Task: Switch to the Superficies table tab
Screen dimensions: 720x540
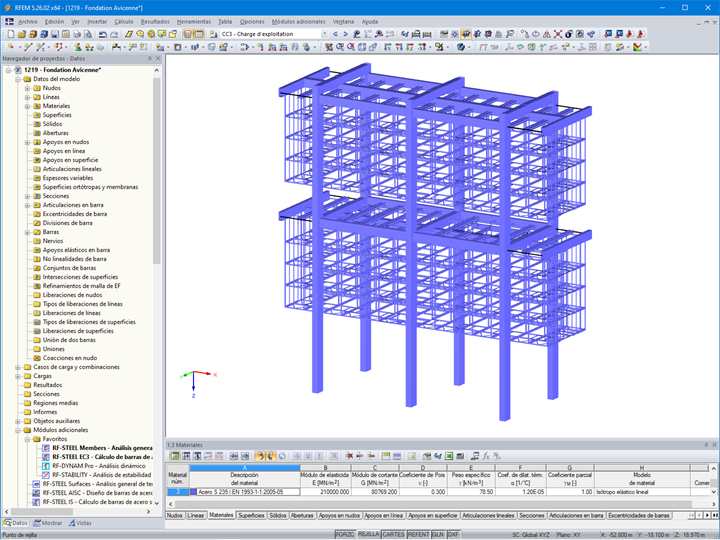Action: [251, 516]
